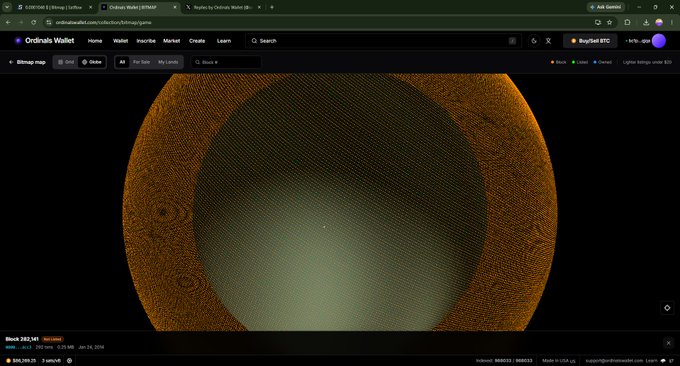Click the Bitcoin price in status bar

coord(21,361)
